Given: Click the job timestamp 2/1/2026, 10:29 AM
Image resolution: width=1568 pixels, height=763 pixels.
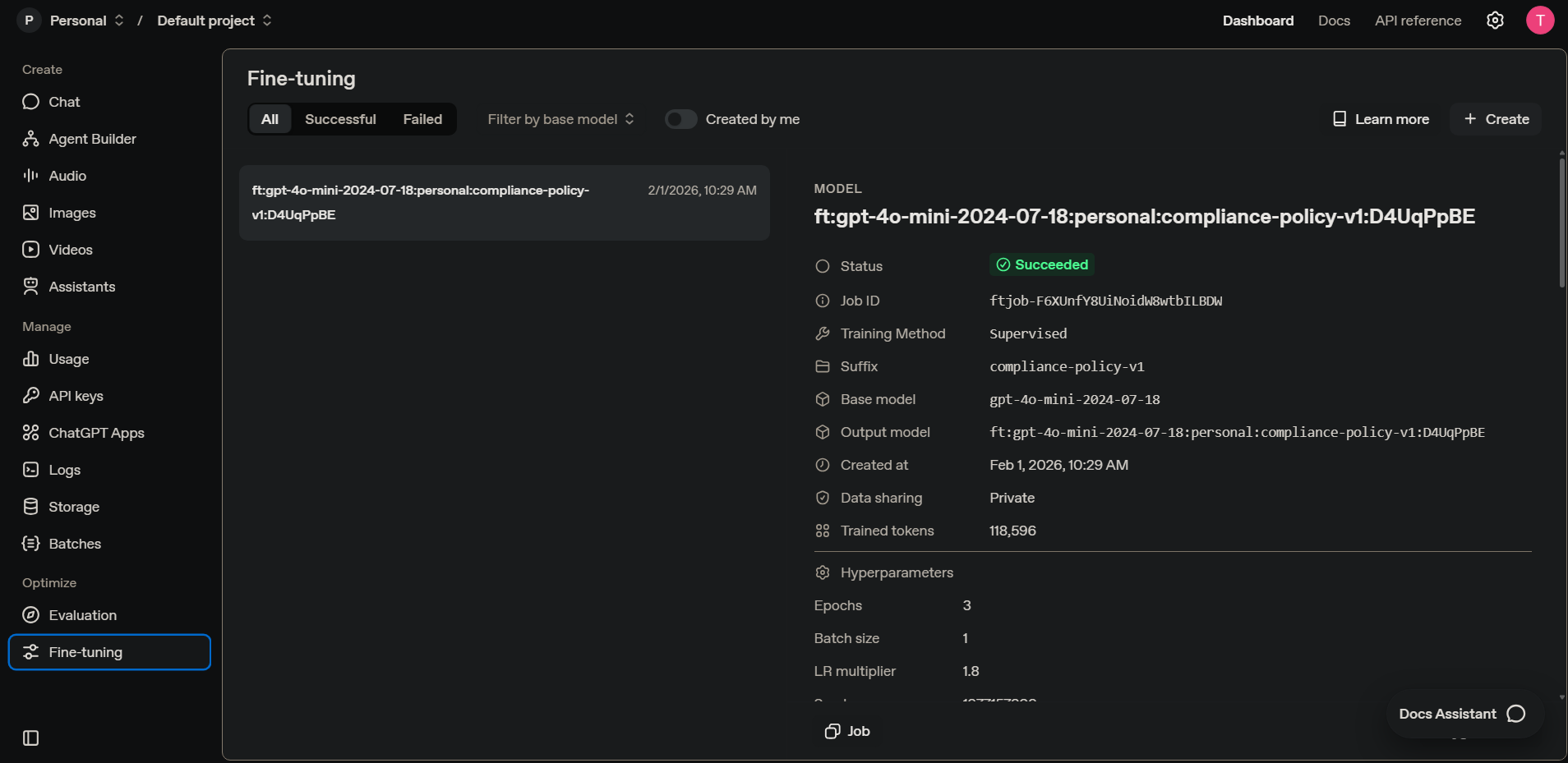Looking at the screenshot, I should tap(702, 190).
